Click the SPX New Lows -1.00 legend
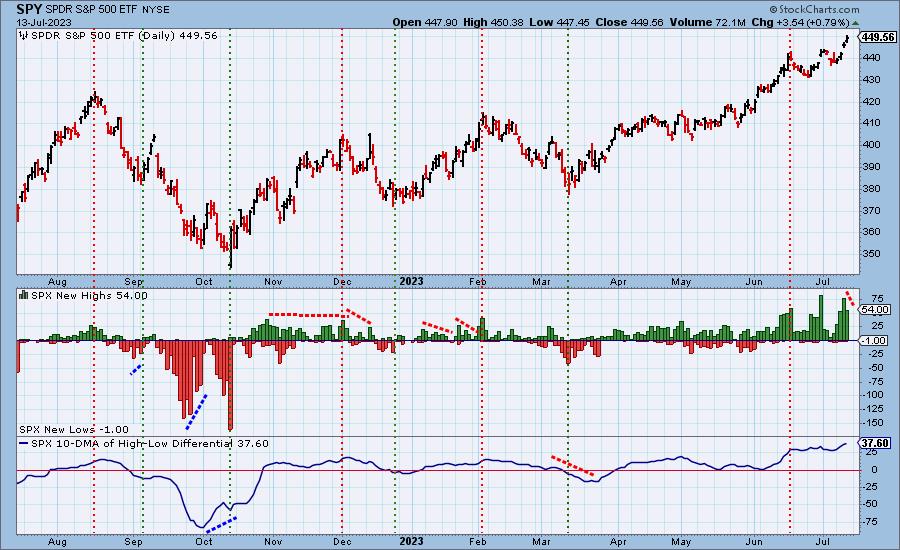 73,429
